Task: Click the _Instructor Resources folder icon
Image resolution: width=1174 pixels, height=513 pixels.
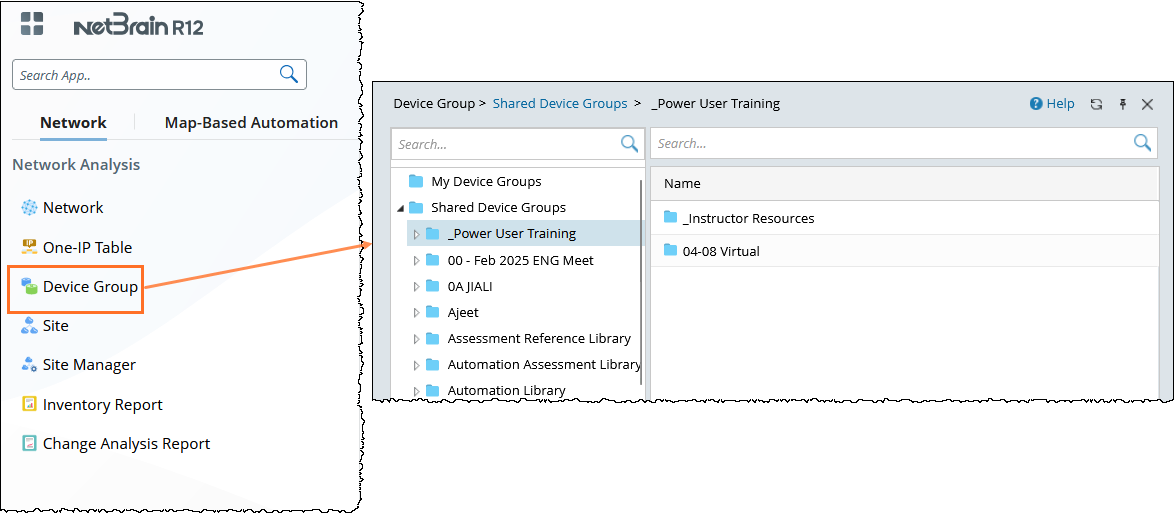Action: [x=670, y=218]
